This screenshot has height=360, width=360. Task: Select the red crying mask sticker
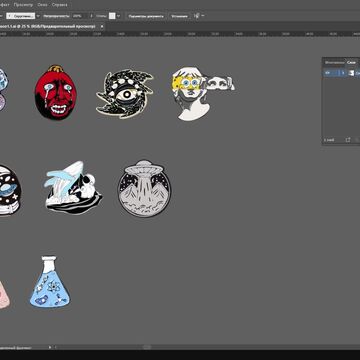click(56, 93)
